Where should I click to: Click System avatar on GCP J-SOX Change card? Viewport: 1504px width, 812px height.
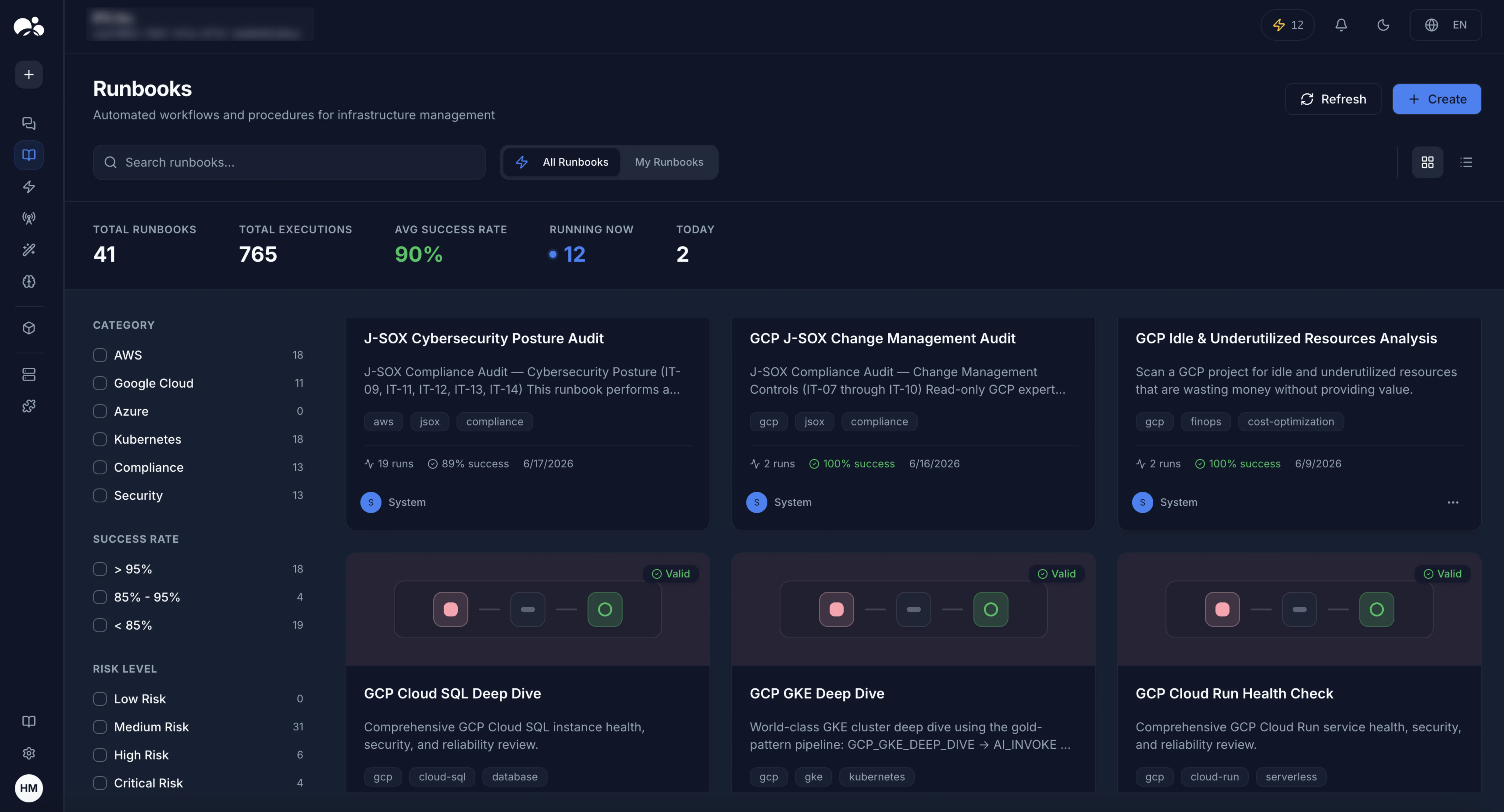[x=757, y=503]
